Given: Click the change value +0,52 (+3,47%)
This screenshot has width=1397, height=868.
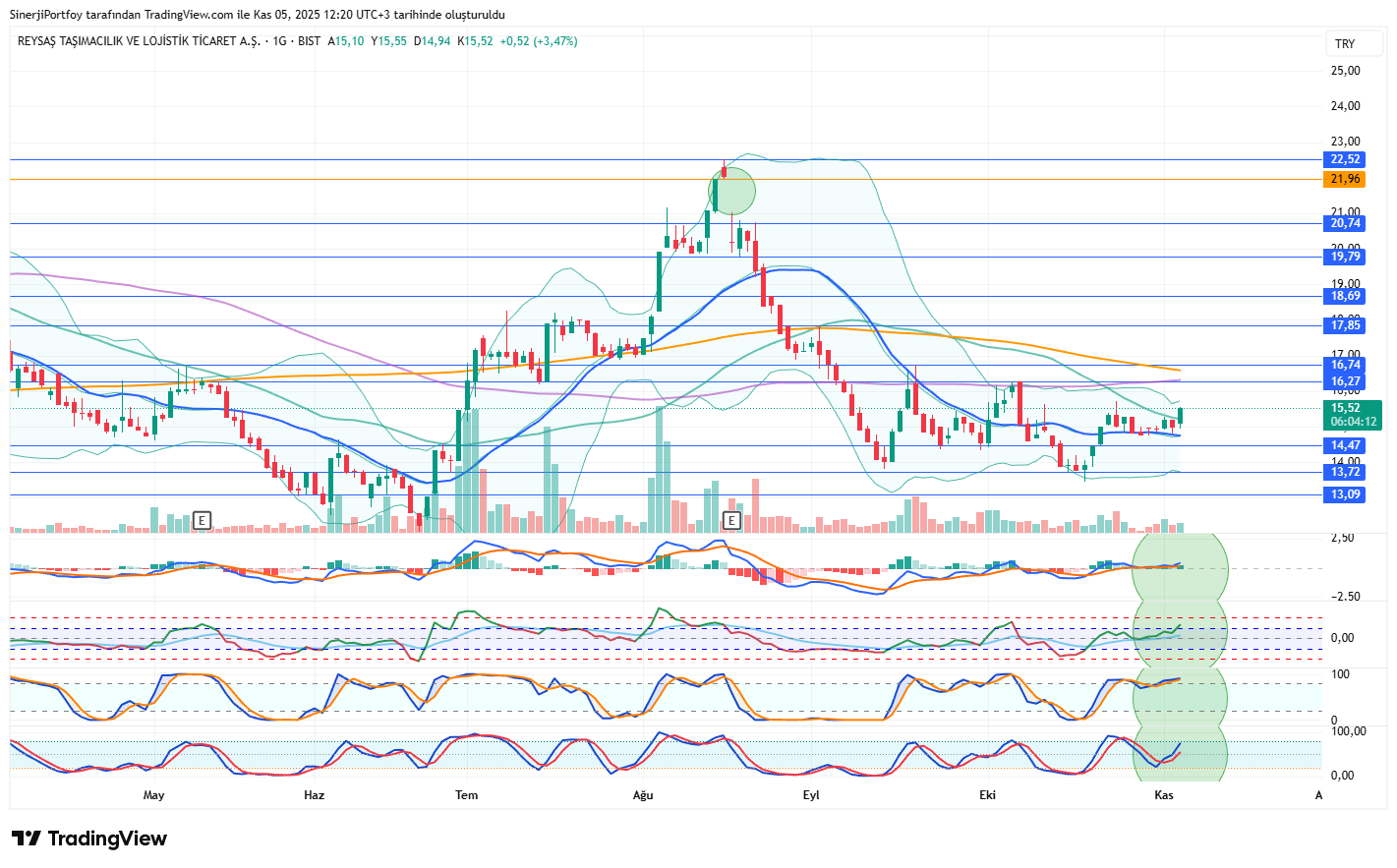Looking at the screenshot, I should pyautogui.click(x=539, y=41).
